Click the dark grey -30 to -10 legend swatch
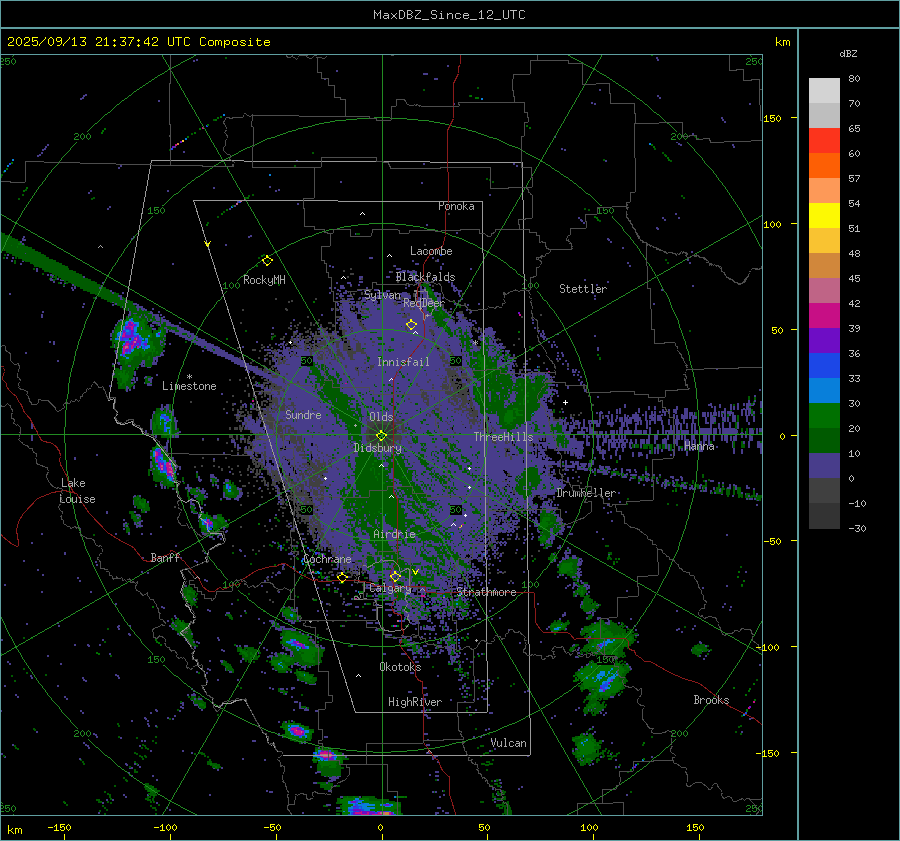The image size is (900, 841). click(x=824, y=516)
